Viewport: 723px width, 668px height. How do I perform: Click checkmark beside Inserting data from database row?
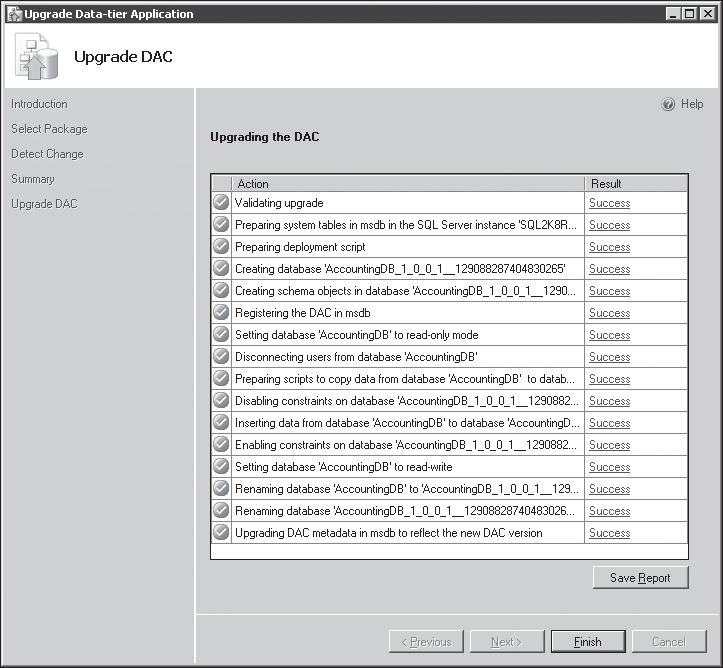coord(221,422)
